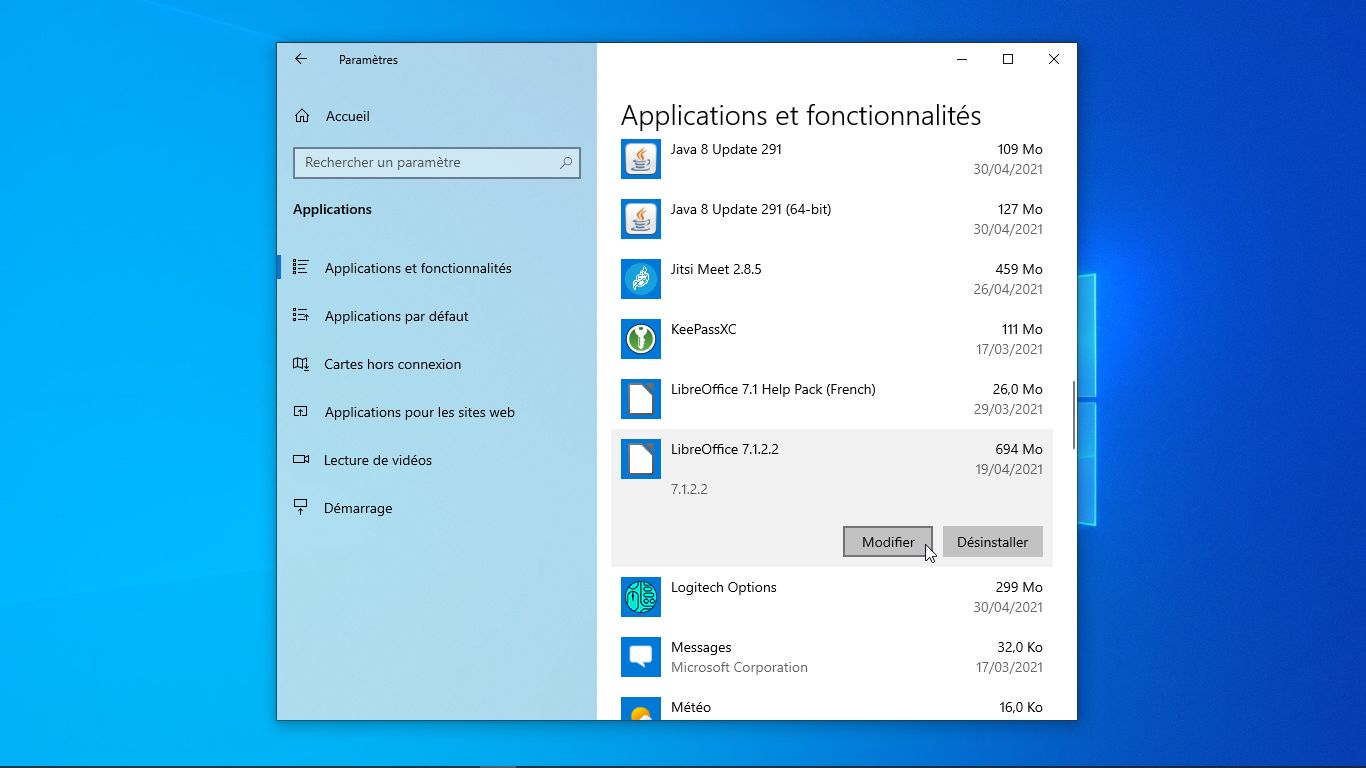Screen dimensions: 1366x768
Task: Click the LibreOffice 7.1.2.2 icon
Action: [641, 459]
